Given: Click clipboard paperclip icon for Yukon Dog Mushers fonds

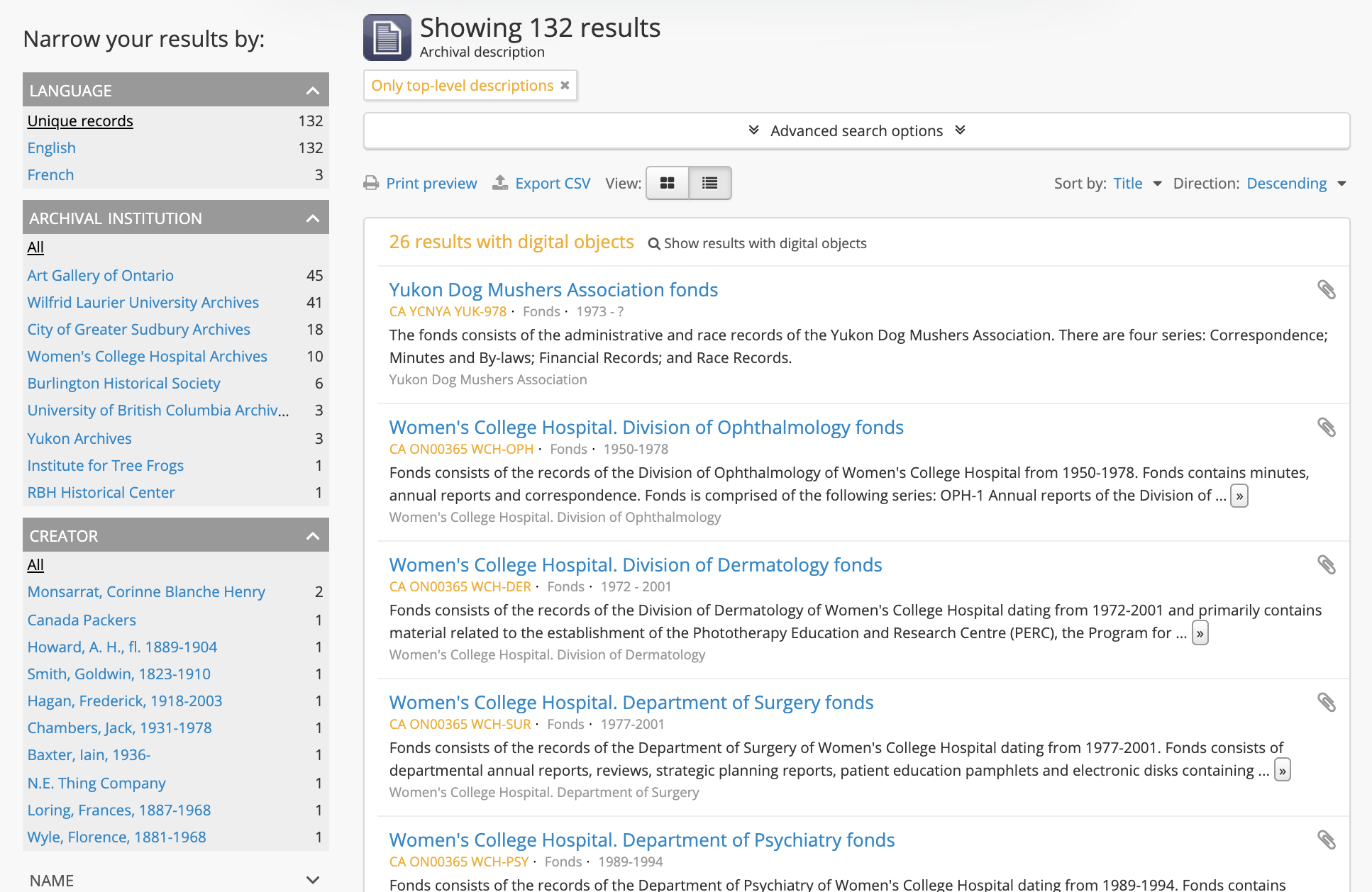Looking at the screenshot, I should tap(1326, 289).
